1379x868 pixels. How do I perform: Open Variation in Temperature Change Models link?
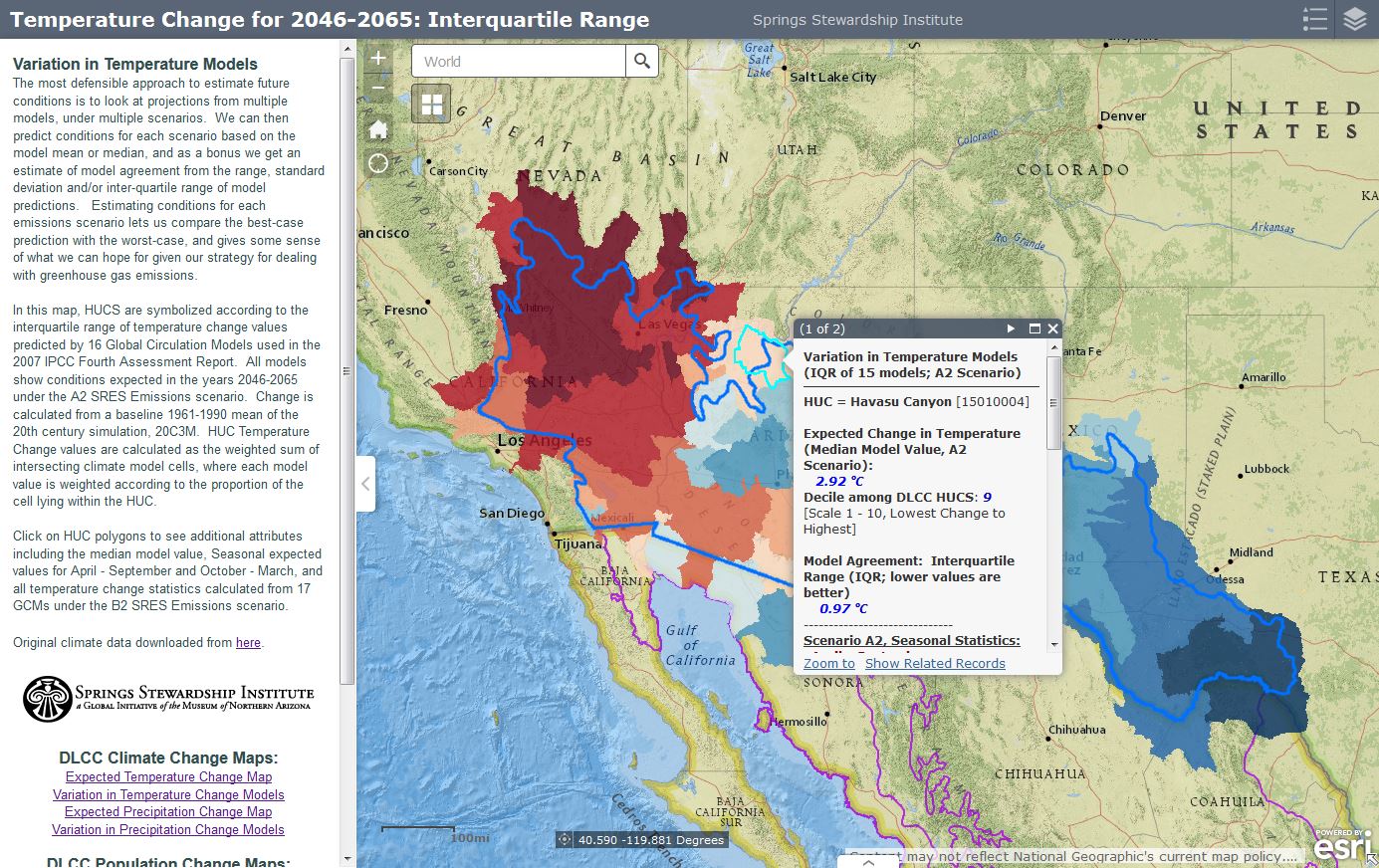(x=168, y=795)
